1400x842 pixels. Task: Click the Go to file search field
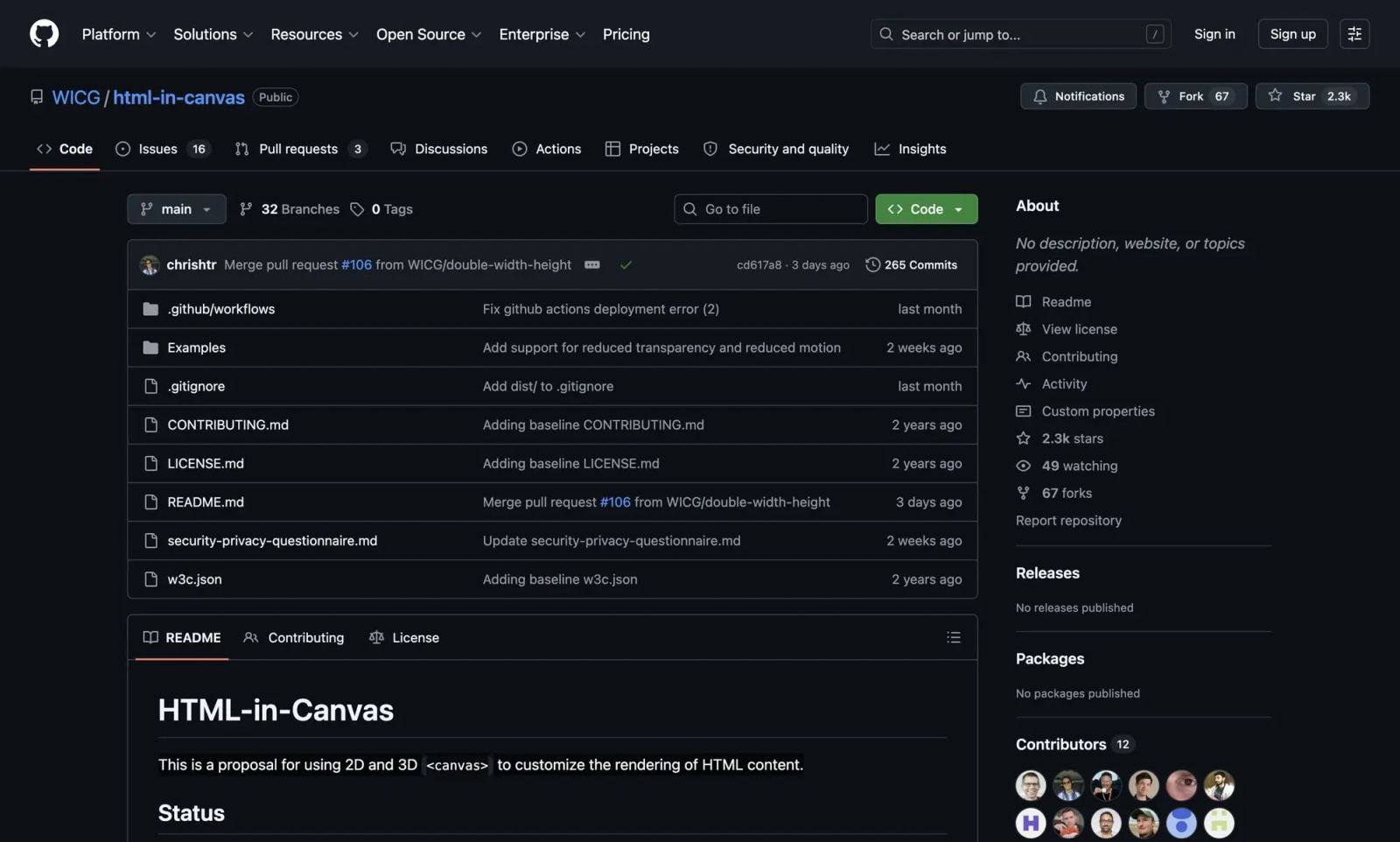coord(771,209)
